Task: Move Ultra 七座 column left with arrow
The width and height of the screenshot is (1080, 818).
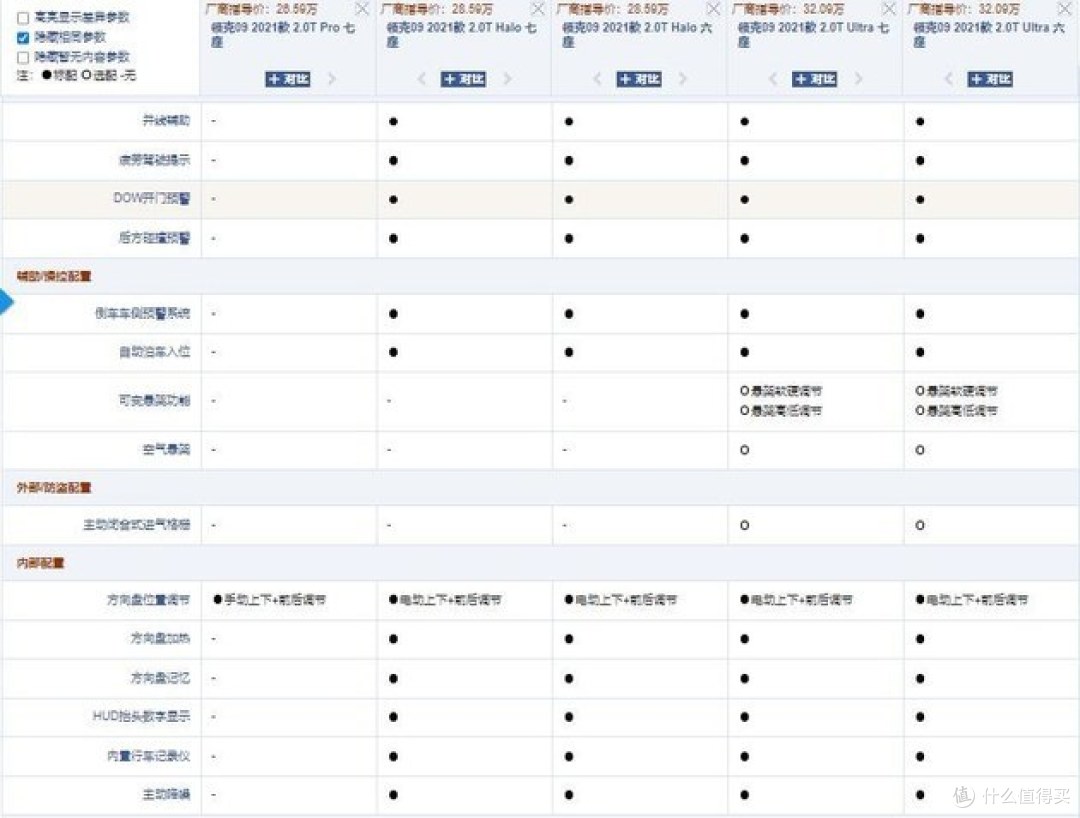Action: click(x=773, y=78)
